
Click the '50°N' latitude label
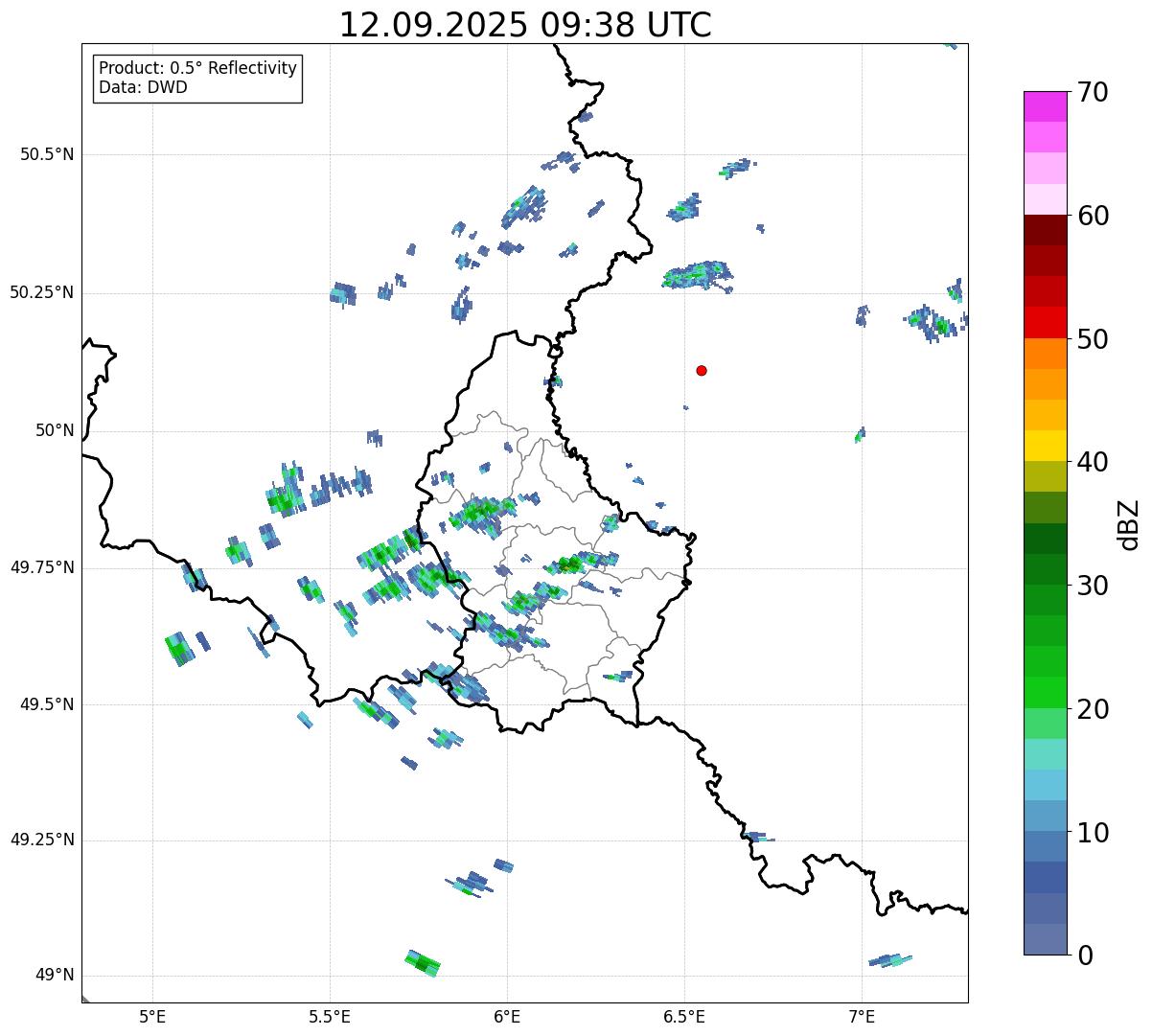click(55, 430)
